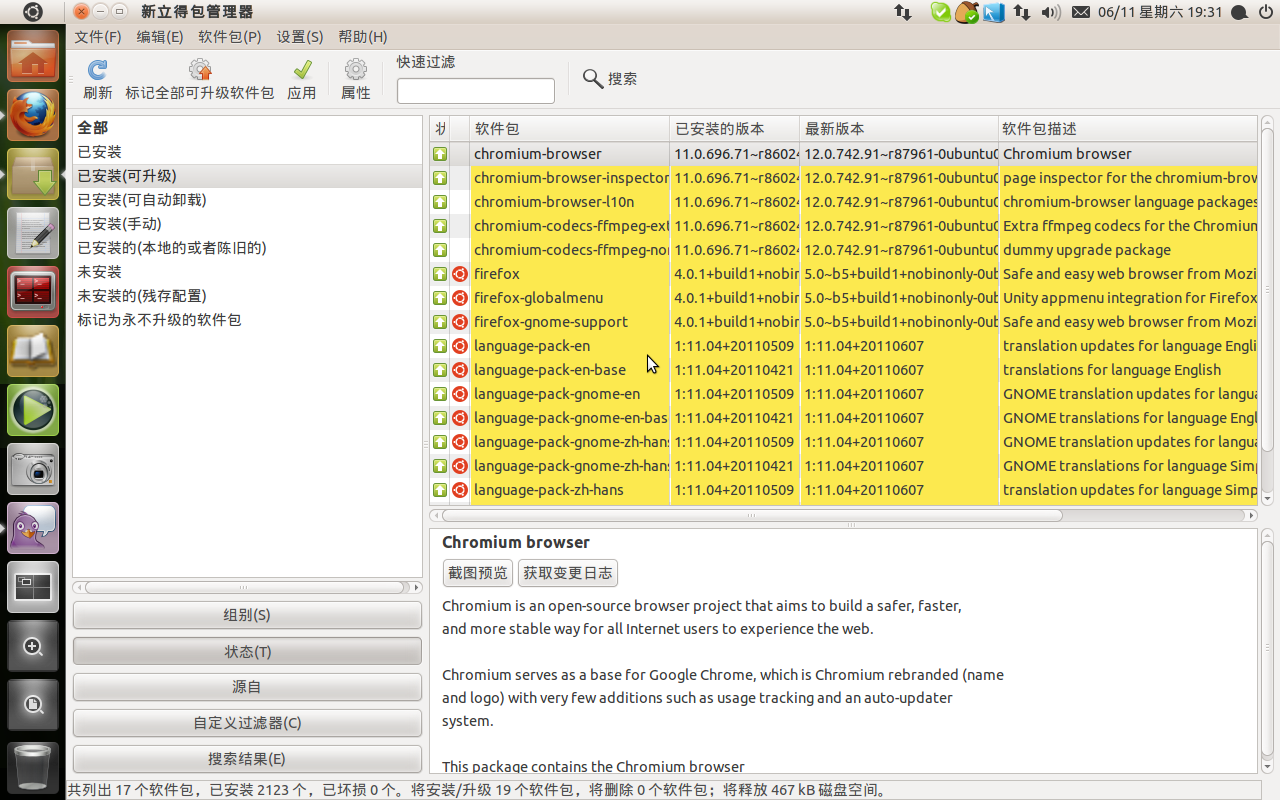
Task: Sort by the 最新版本 column header
Action: point(899,129)
